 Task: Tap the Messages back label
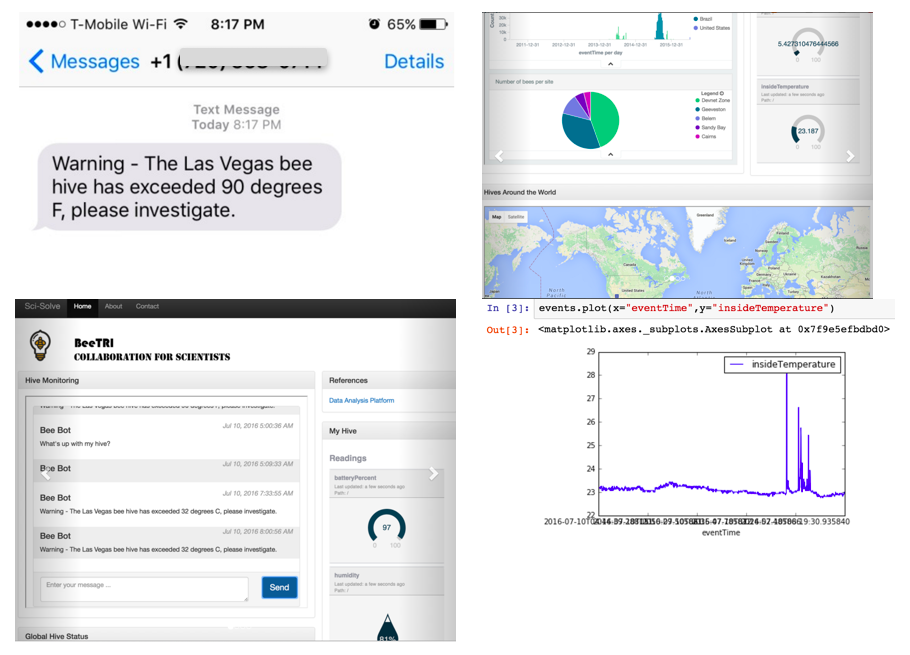(x=95, y=61)
